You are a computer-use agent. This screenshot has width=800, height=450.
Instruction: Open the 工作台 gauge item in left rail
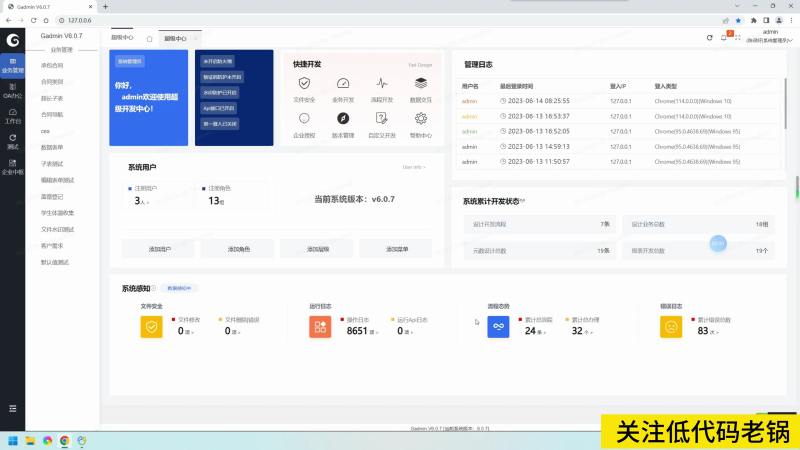(x=13, y=116)
